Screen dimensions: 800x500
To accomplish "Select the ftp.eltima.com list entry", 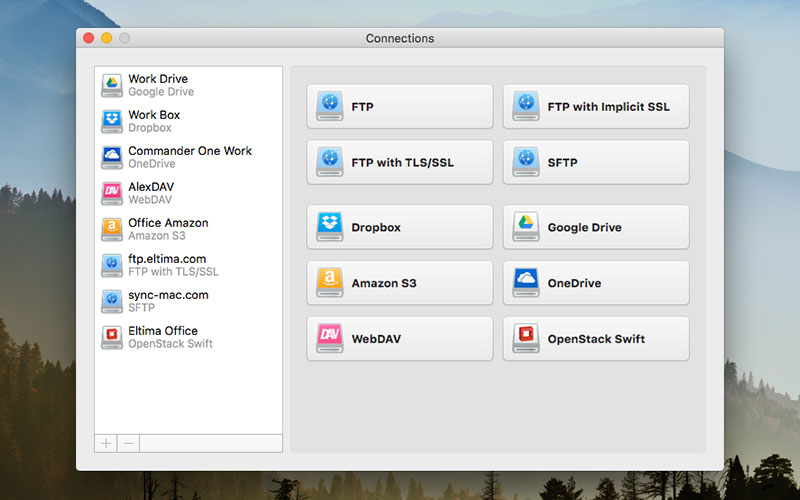I will coord(188,265).
